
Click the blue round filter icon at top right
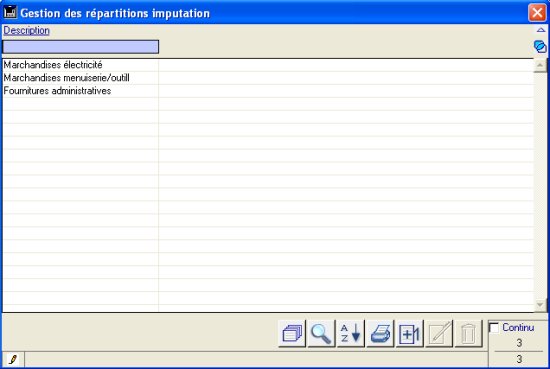[540, 47]
